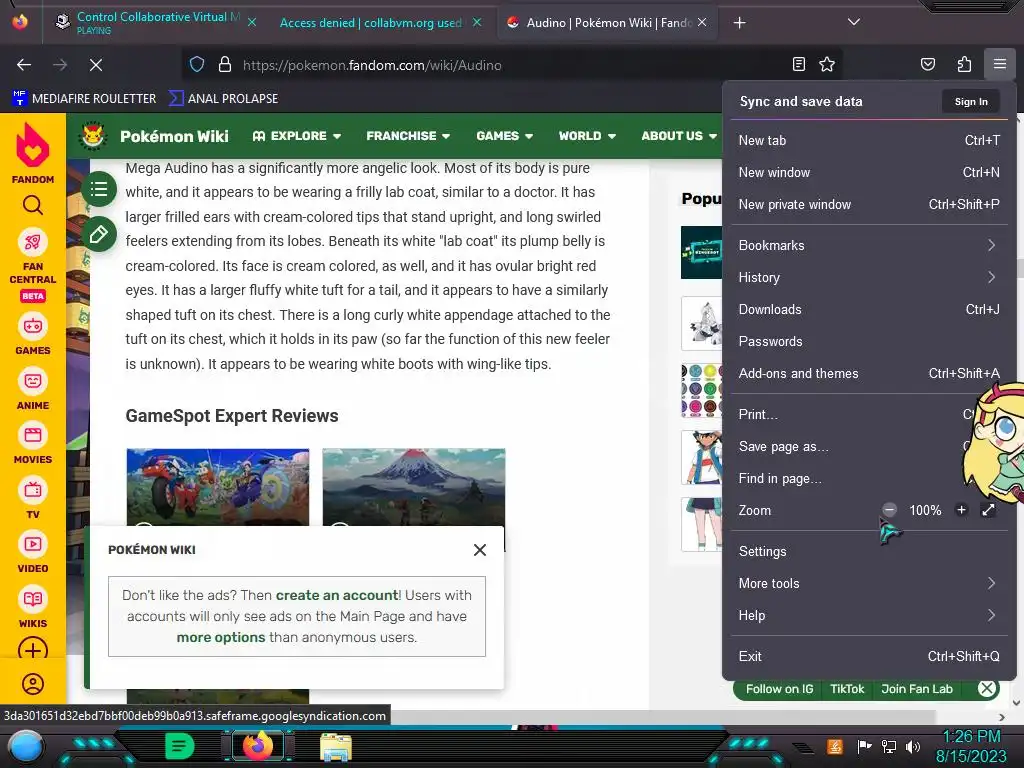The width and height of the screenshot is (1024, 768).
Task: Click the TikTok button
Action: 846,689
